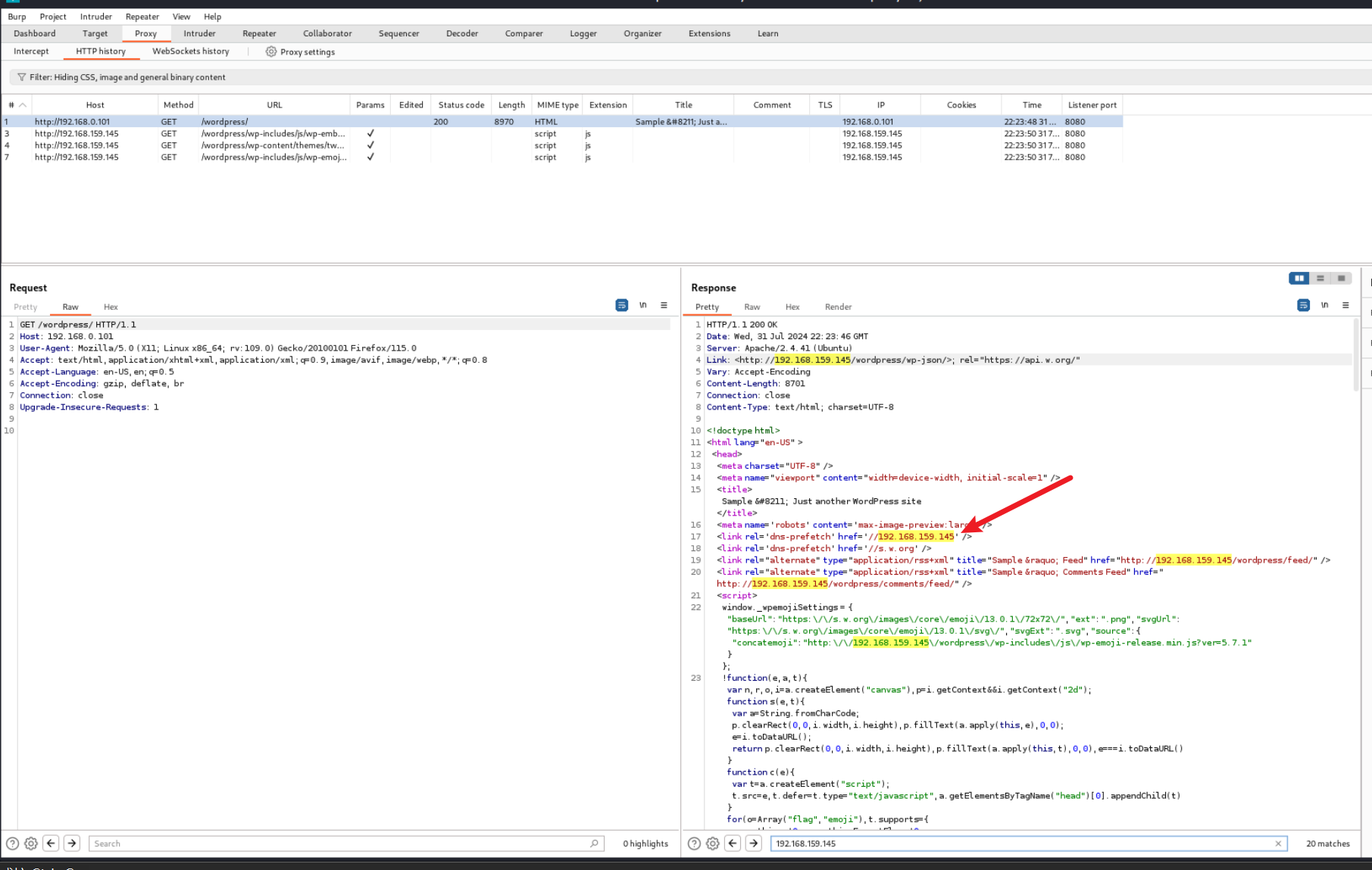Switch to top/bottom layout view icon
Viewport: 1372px width, 870px height.
point(1320,278)
